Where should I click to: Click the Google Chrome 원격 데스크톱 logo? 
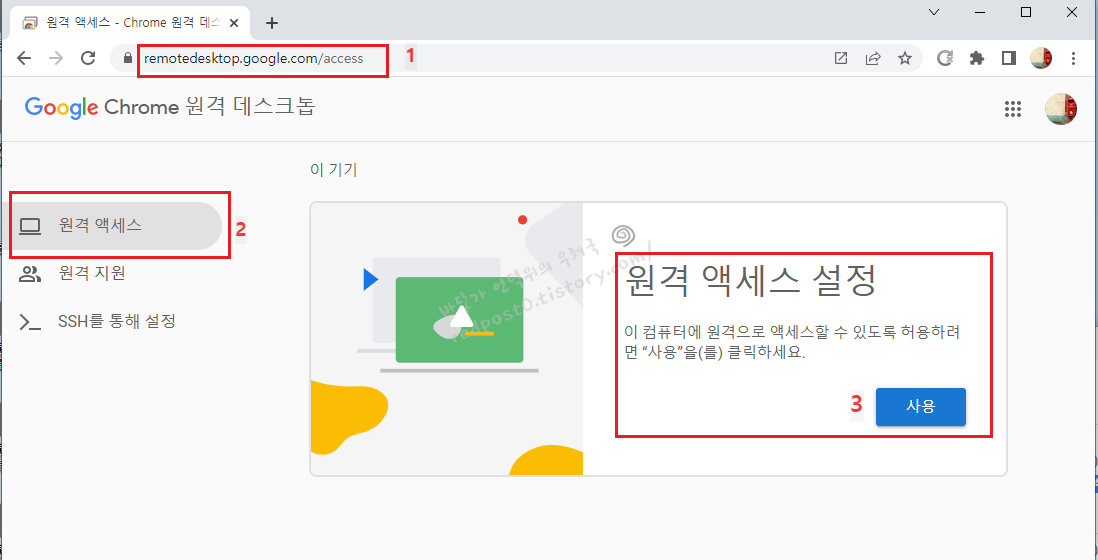[170, 107]
